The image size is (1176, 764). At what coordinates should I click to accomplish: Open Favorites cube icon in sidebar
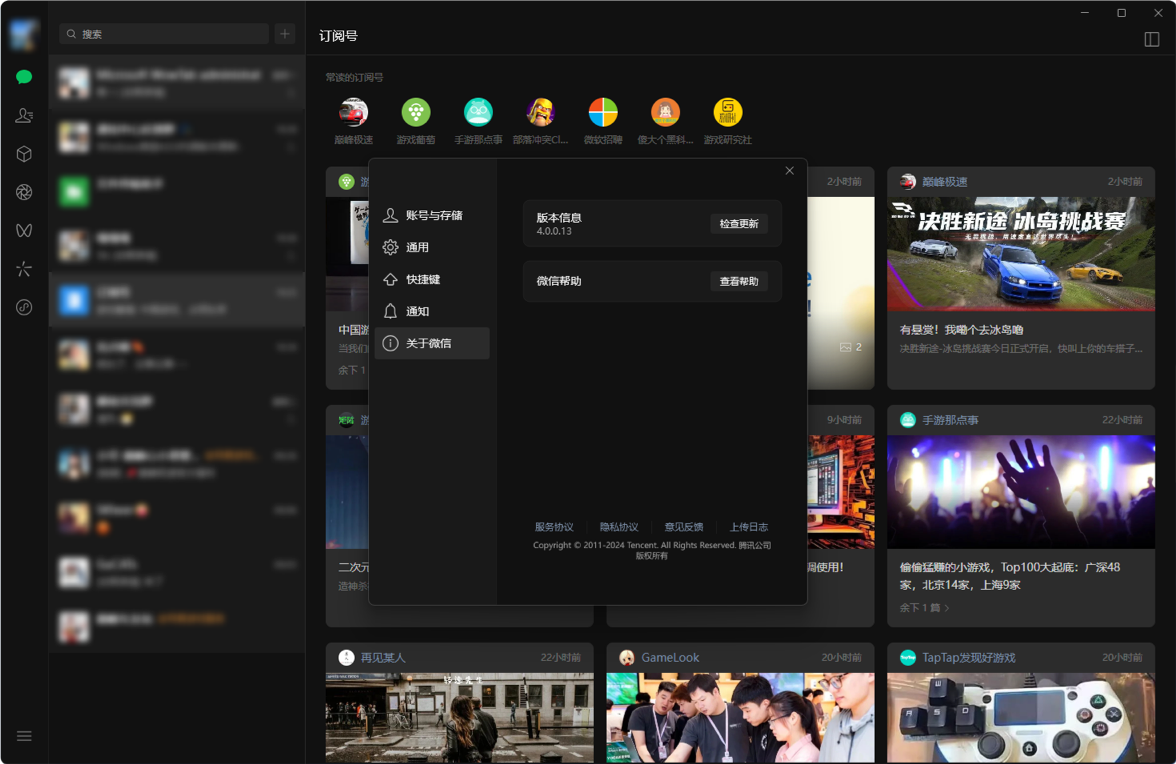(24, 154)
